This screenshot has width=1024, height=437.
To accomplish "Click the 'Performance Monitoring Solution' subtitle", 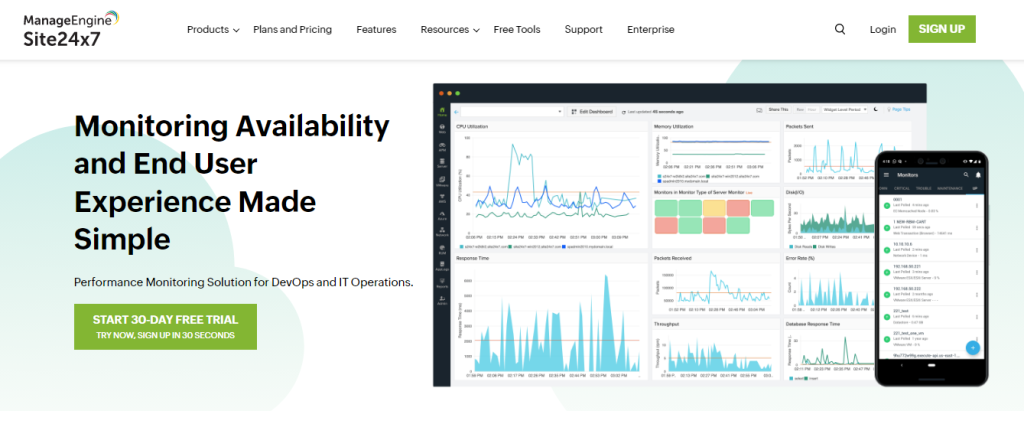I will pyautogui.click(x=244, y=283).
